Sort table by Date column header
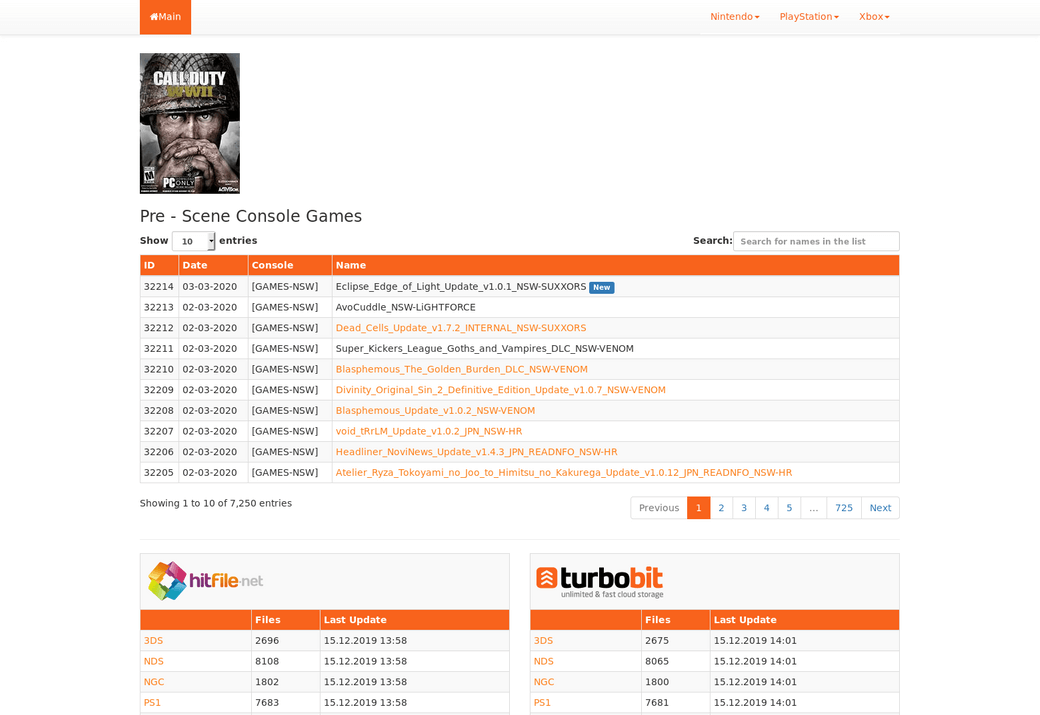The height and width of the screenshot is (715, 1040). point(213,265)
